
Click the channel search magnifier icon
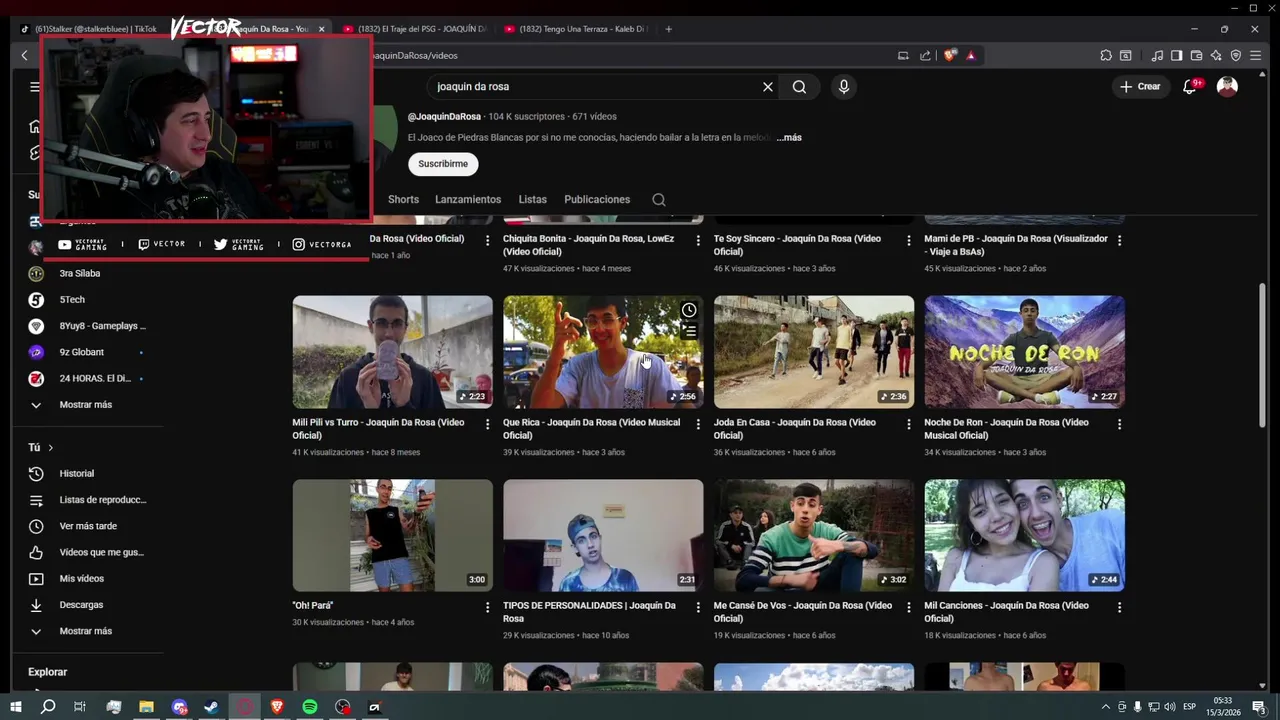coord(659,200)
